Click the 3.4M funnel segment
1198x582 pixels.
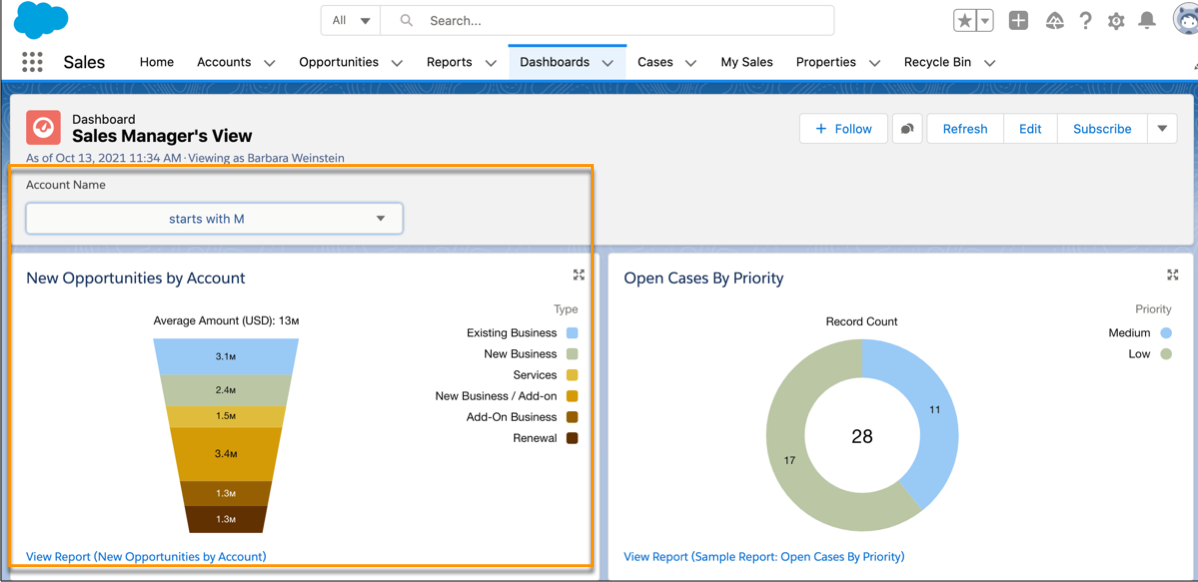(x=226, y=454)
